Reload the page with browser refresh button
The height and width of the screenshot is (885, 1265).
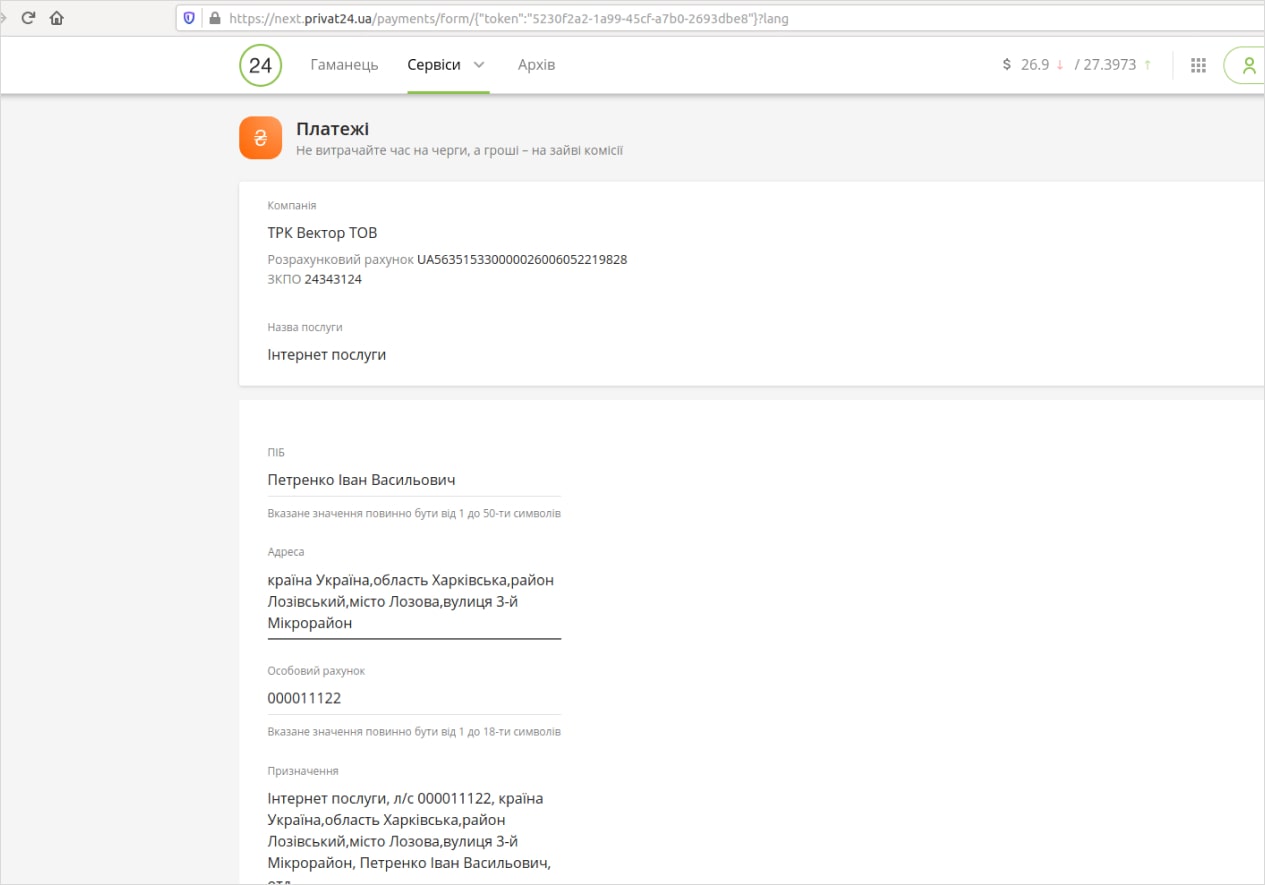point(29,18)
